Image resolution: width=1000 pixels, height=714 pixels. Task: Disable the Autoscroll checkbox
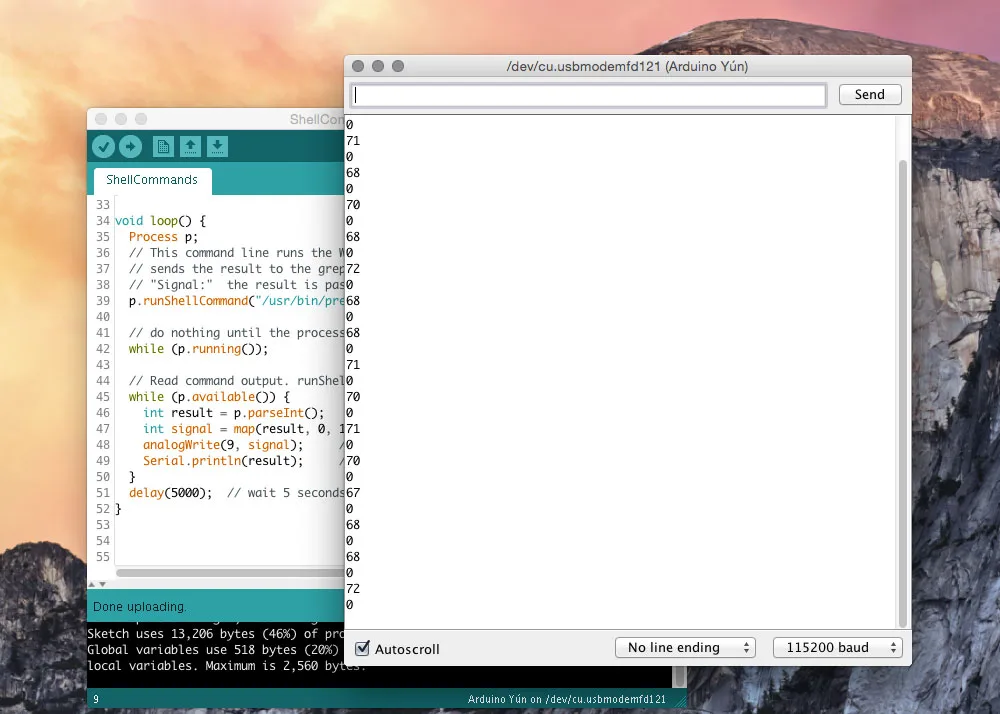(363, 649)
